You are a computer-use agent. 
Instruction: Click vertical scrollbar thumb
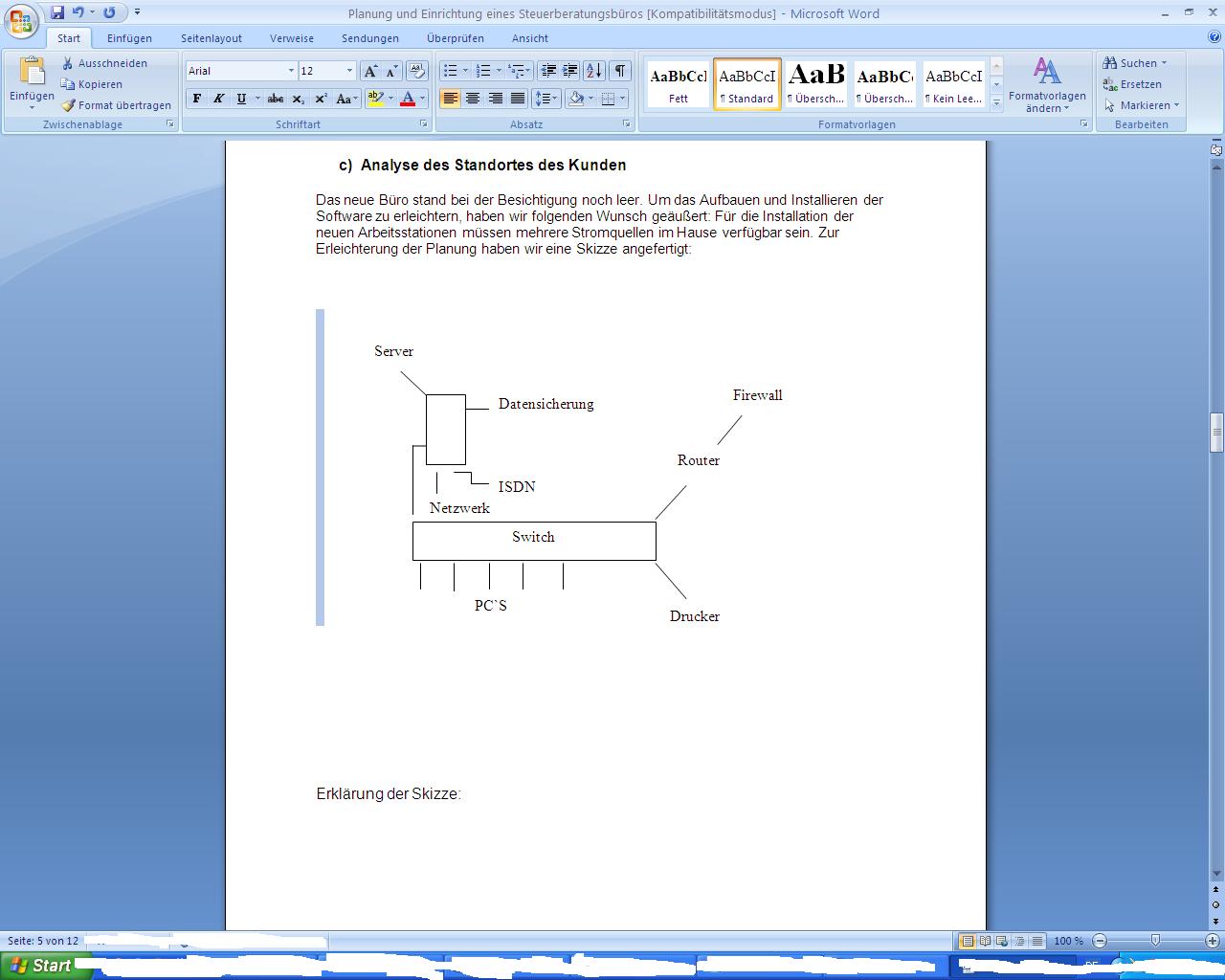tap(1216, 432)
